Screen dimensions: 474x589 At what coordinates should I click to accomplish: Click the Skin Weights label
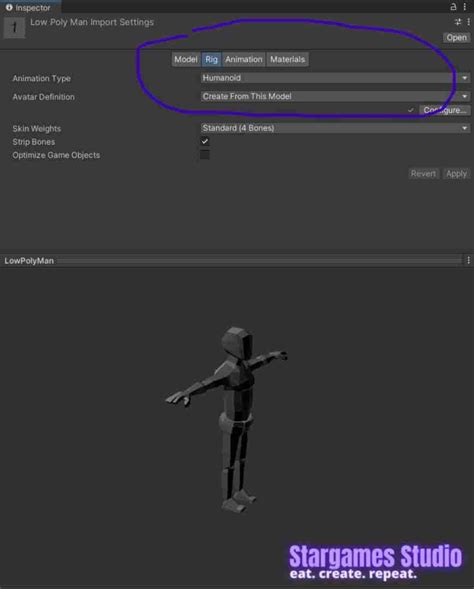pyautogui.click(x=36, y=128)
